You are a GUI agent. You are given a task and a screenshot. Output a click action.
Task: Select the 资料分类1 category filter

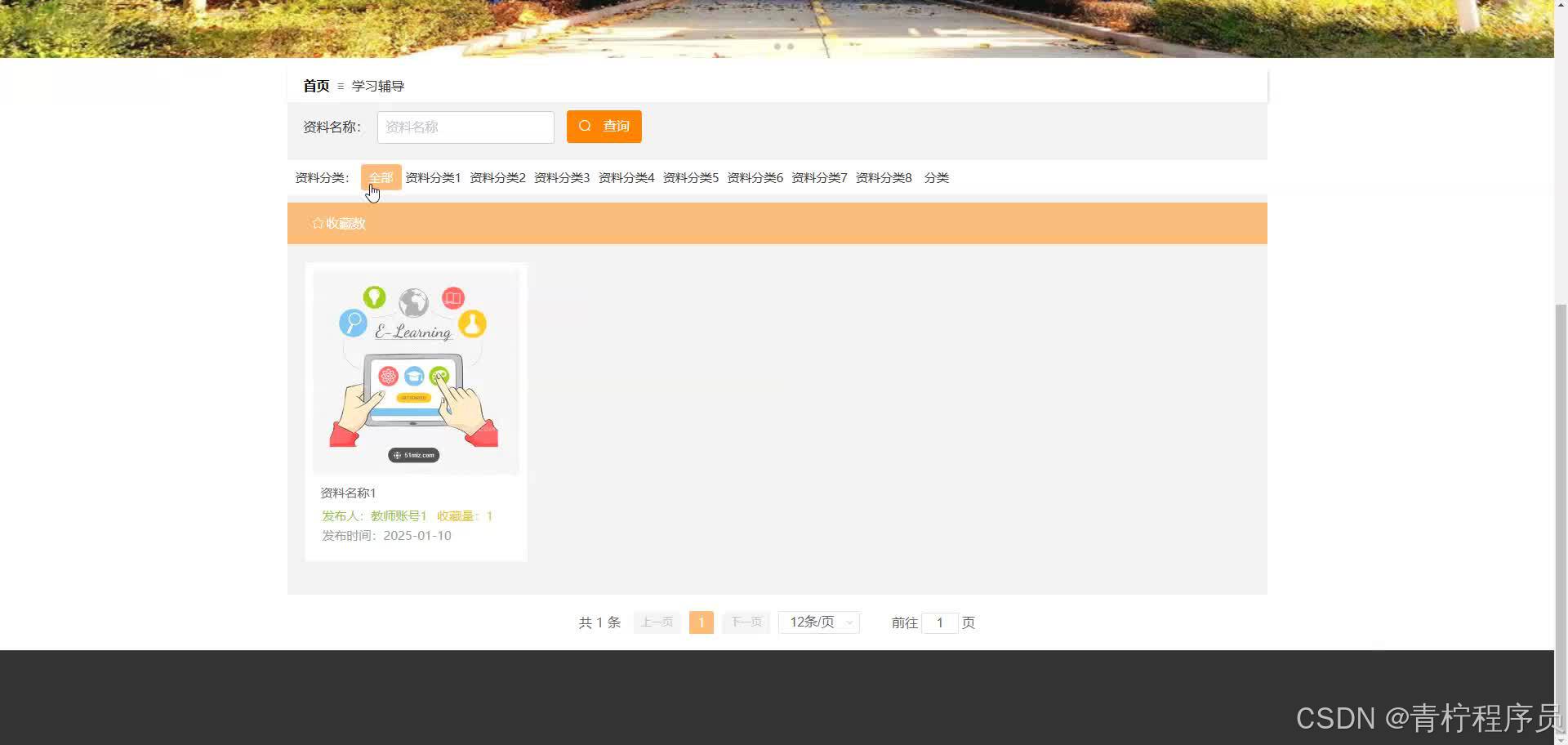[432, 177]
